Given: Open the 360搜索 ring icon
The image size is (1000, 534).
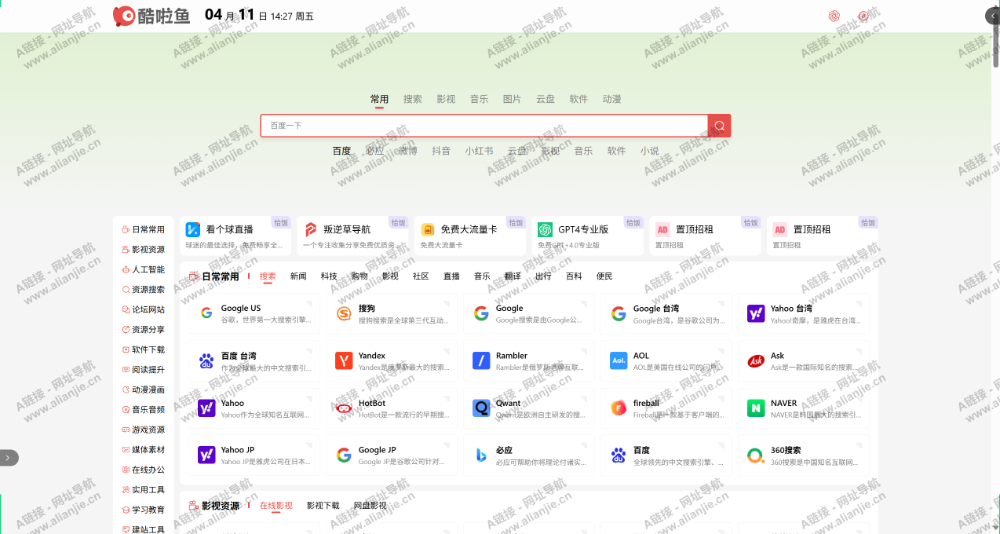Looking at the screenshot, I should 756,455.
